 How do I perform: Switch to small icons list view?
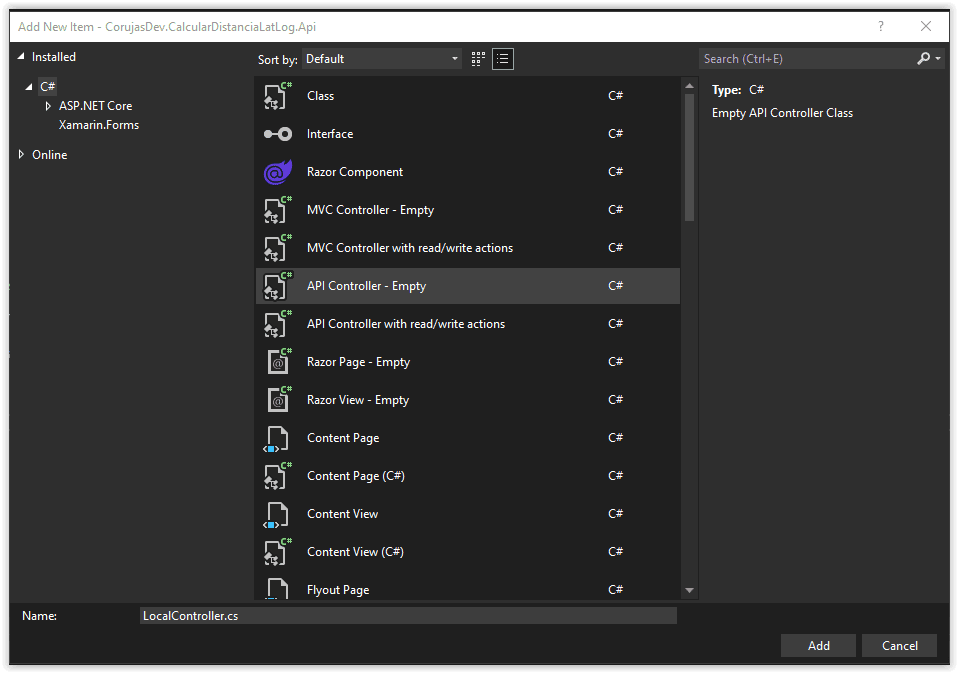click(503, 59)
